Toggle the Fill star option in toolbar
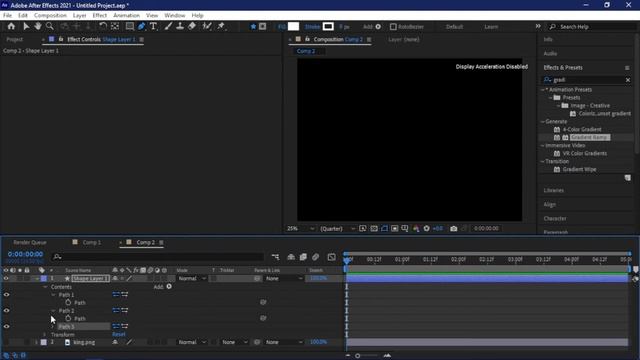 pos(253,27)
